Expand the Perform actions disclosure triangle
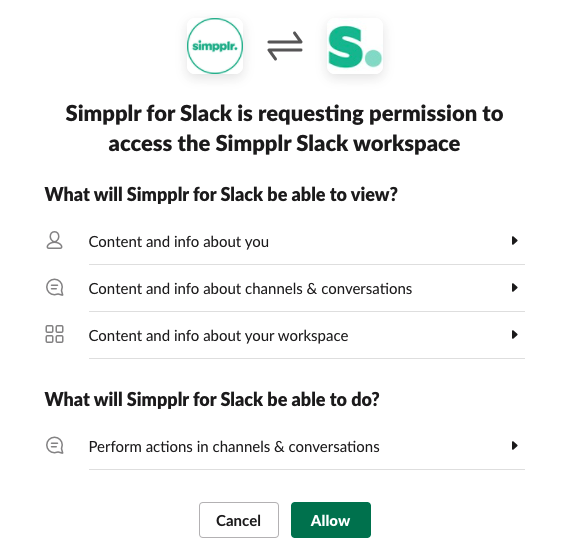Viewport: 566px width, 560px height. click(514, 446)
